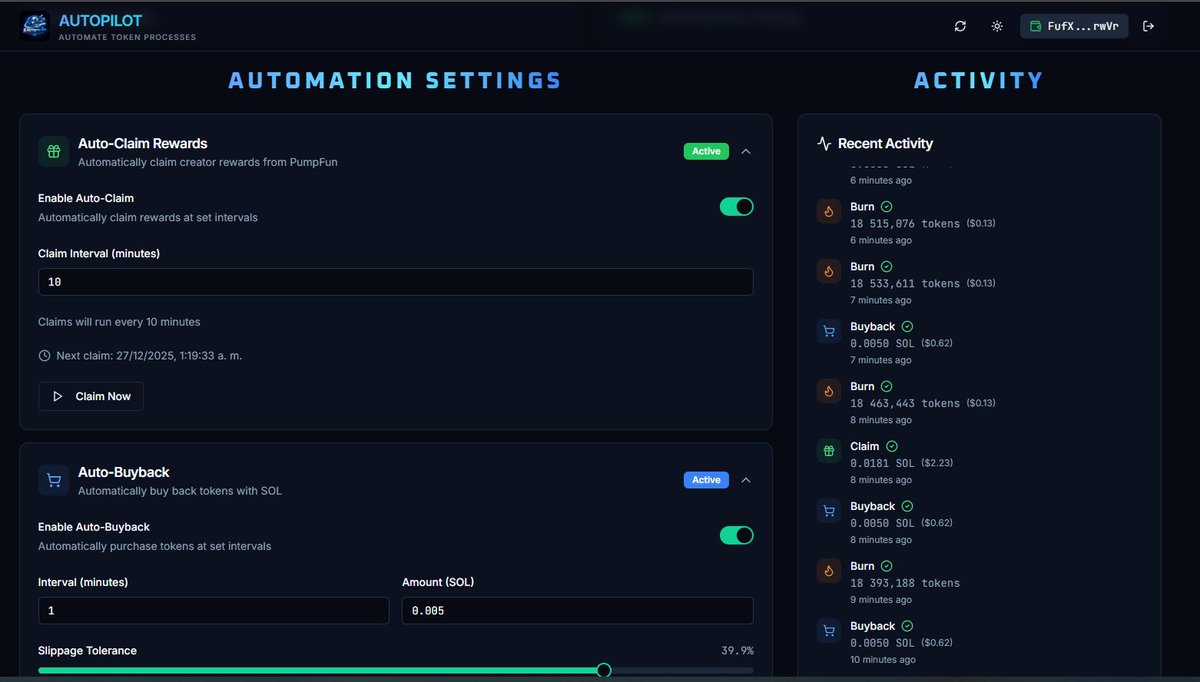
Task: Select the Auto-Claim Rewards gift icon
Action: [x=53, y=151]
